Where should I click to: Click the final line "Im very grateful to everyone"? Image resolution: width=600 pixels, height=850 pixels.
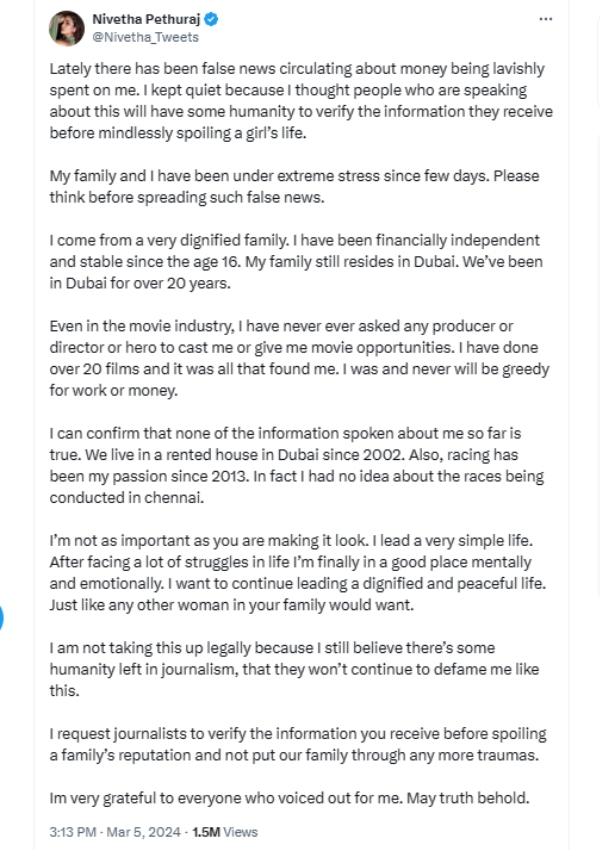click(290, 797)
